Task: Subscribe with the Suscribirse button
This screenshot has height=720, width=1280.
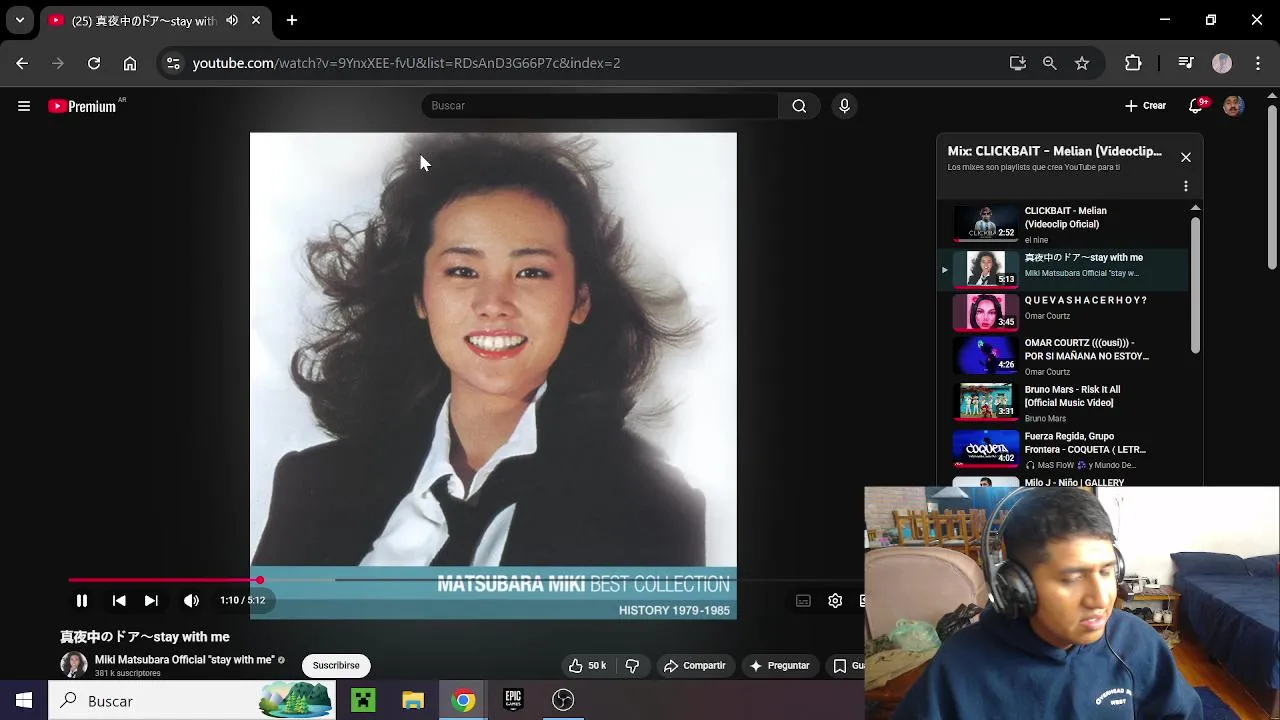Action: point(336,665)
